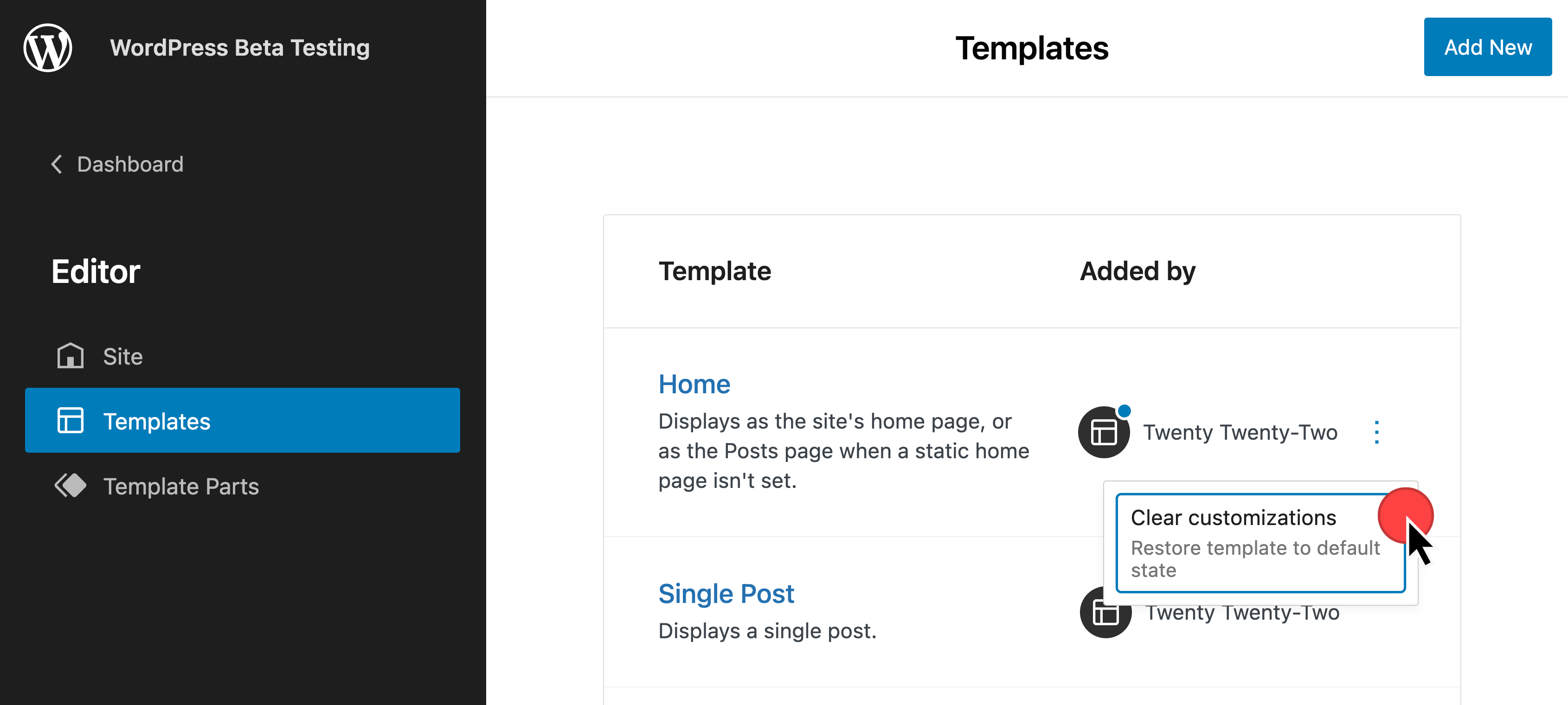Go to Template Parts section
This screenshot has height=705, width=1568.
pyautogui.click(x=181, y=487)
